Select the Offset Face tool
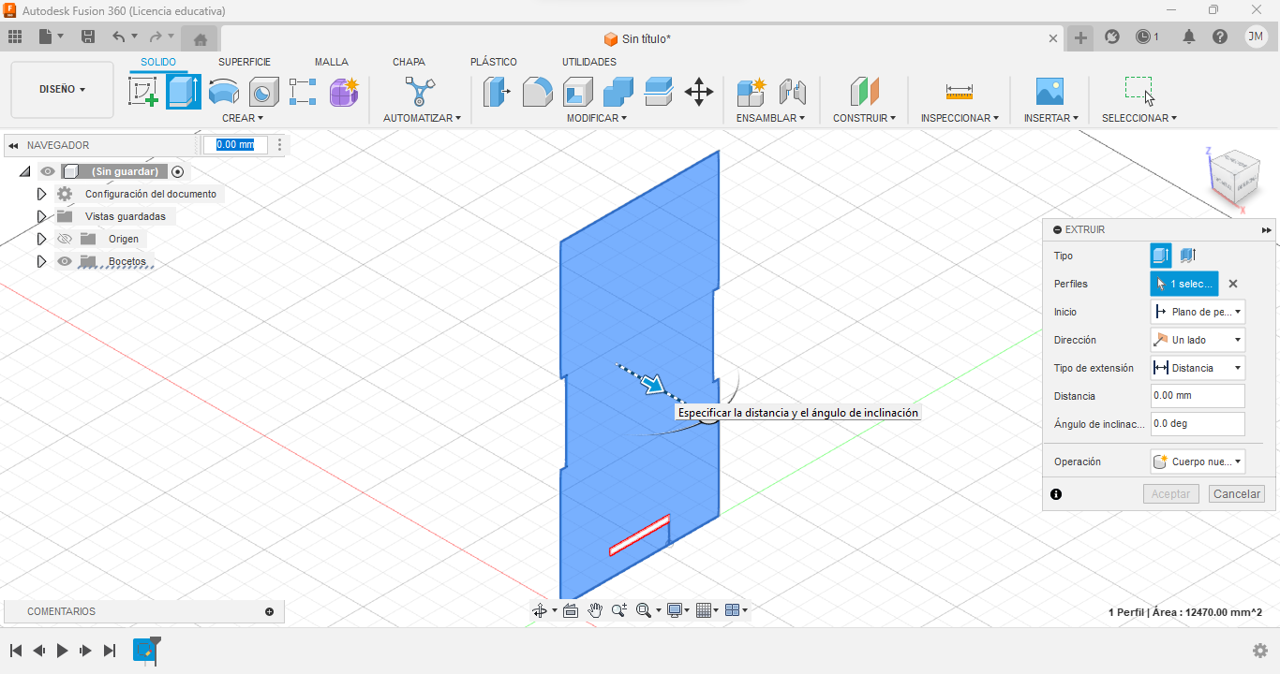Viewport: 1280px width, 674px height. tap(658, 92)
